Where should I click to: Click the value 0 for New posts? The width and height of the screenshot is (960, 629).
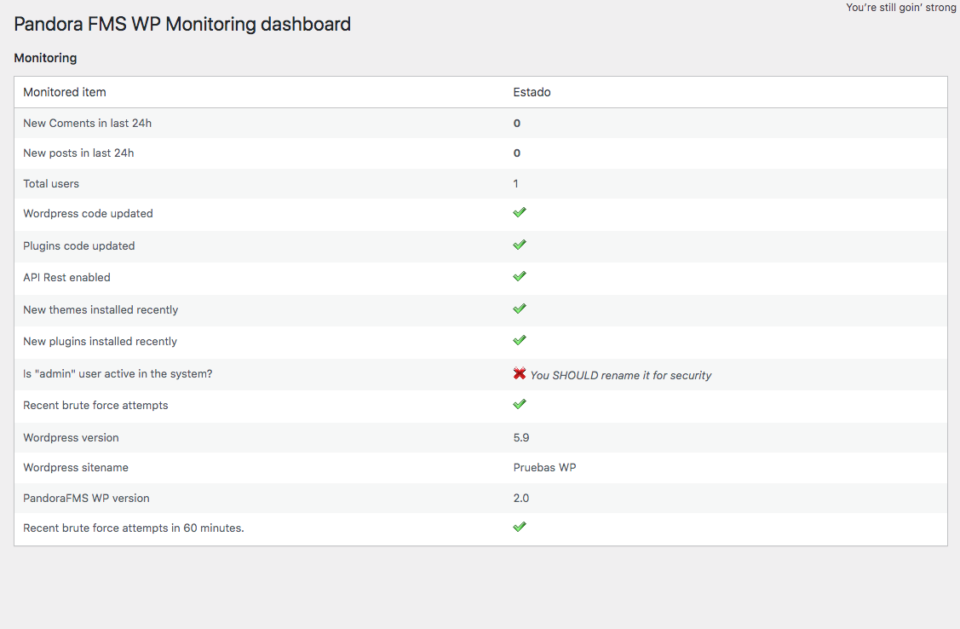(517, 153)
